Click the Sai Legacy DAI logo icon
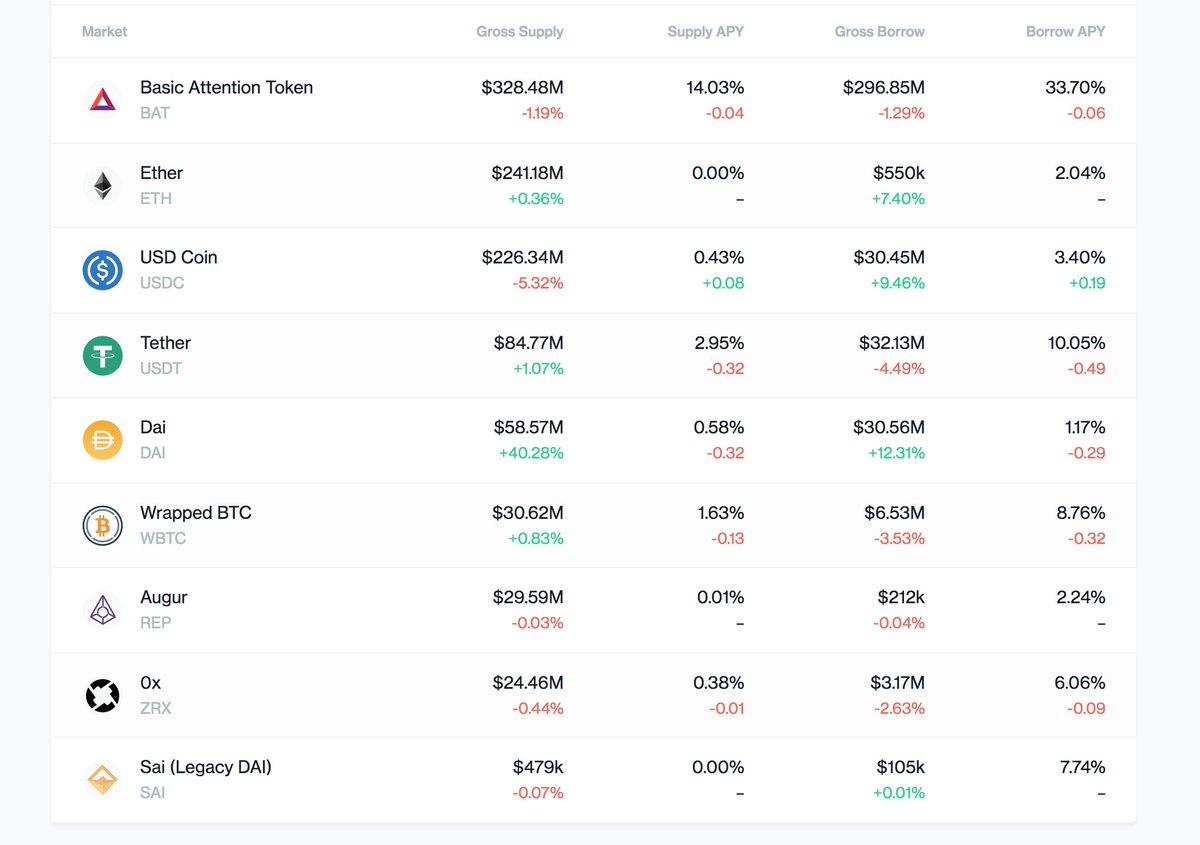Screen dimensions: 1200x845 pyautogui.click(x=102, y=780)
